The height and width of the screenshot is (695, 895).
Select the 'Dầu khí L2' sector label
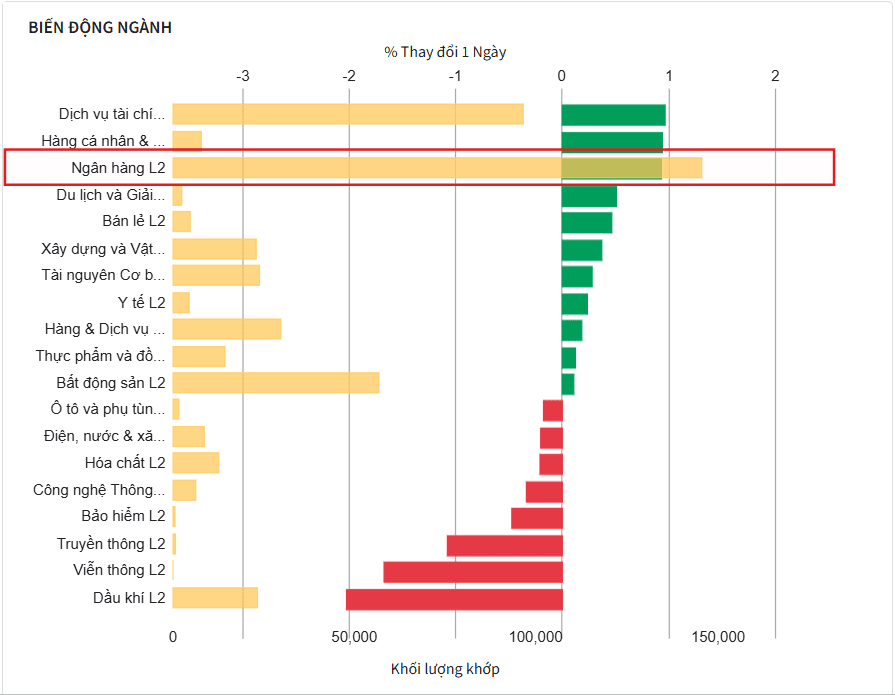(129, 598)
